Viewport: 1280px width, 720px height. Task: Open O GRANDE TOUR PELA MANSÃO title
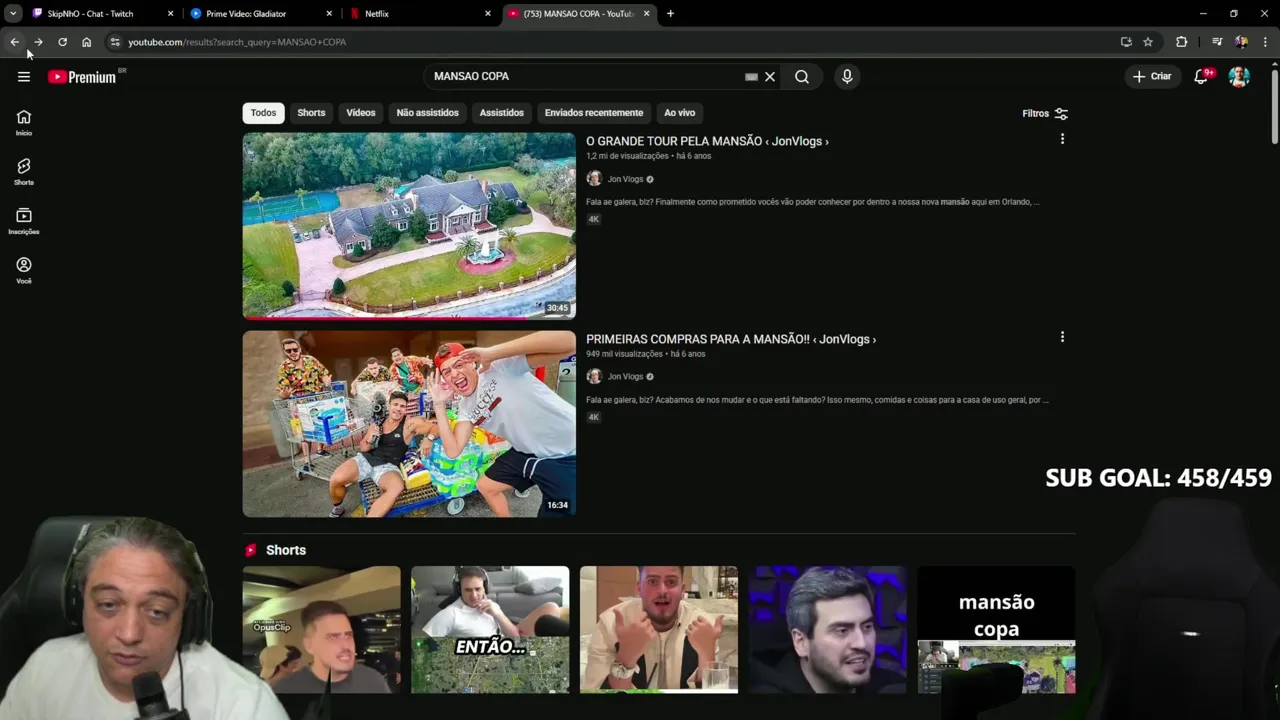tap(707, 141)
